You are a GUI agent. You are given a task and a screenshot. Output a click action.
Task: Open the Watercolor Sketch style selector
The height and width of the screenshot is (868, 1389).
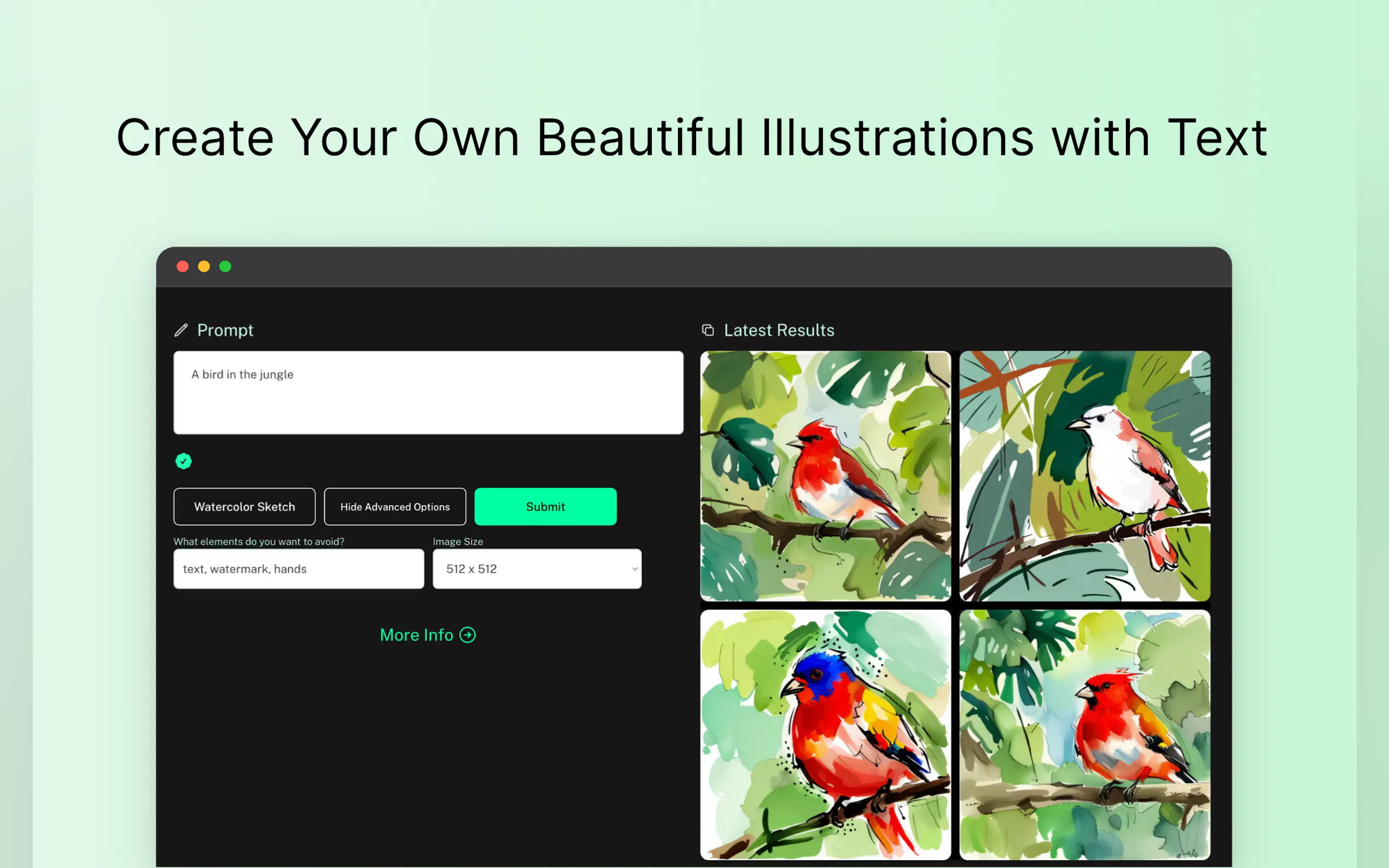tap(244, 506)
